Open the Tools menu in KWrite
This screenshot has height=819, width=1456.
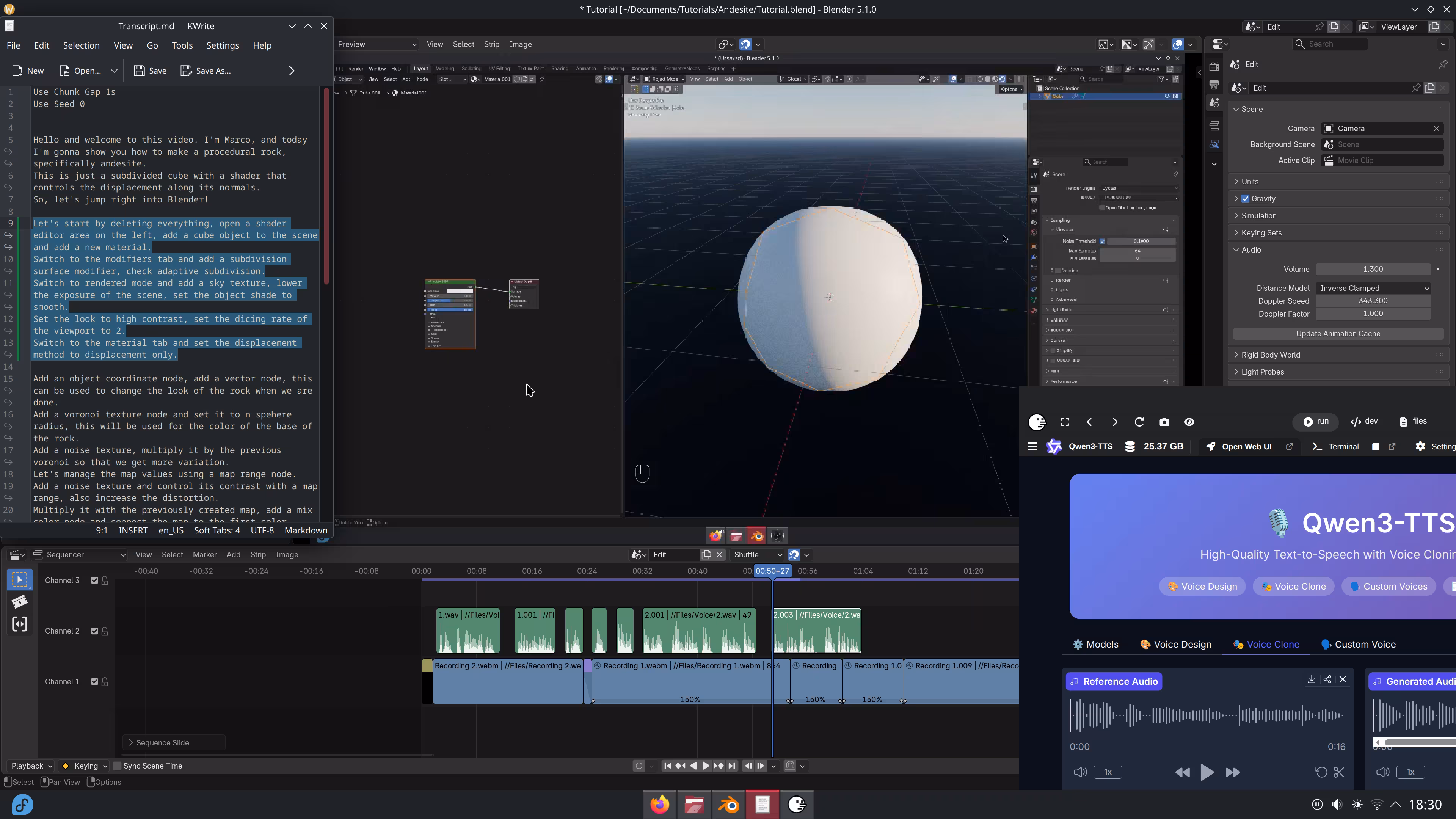pyautogui.click(x=182, y=46)
